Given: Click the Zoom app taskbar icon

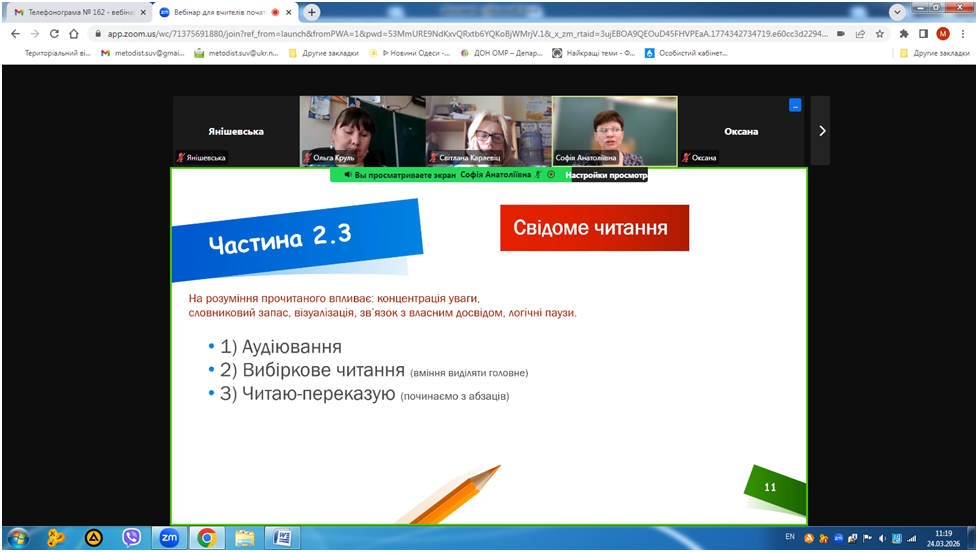Looking at the screenshot, I should pyautogui.click(x=168, y=538).
